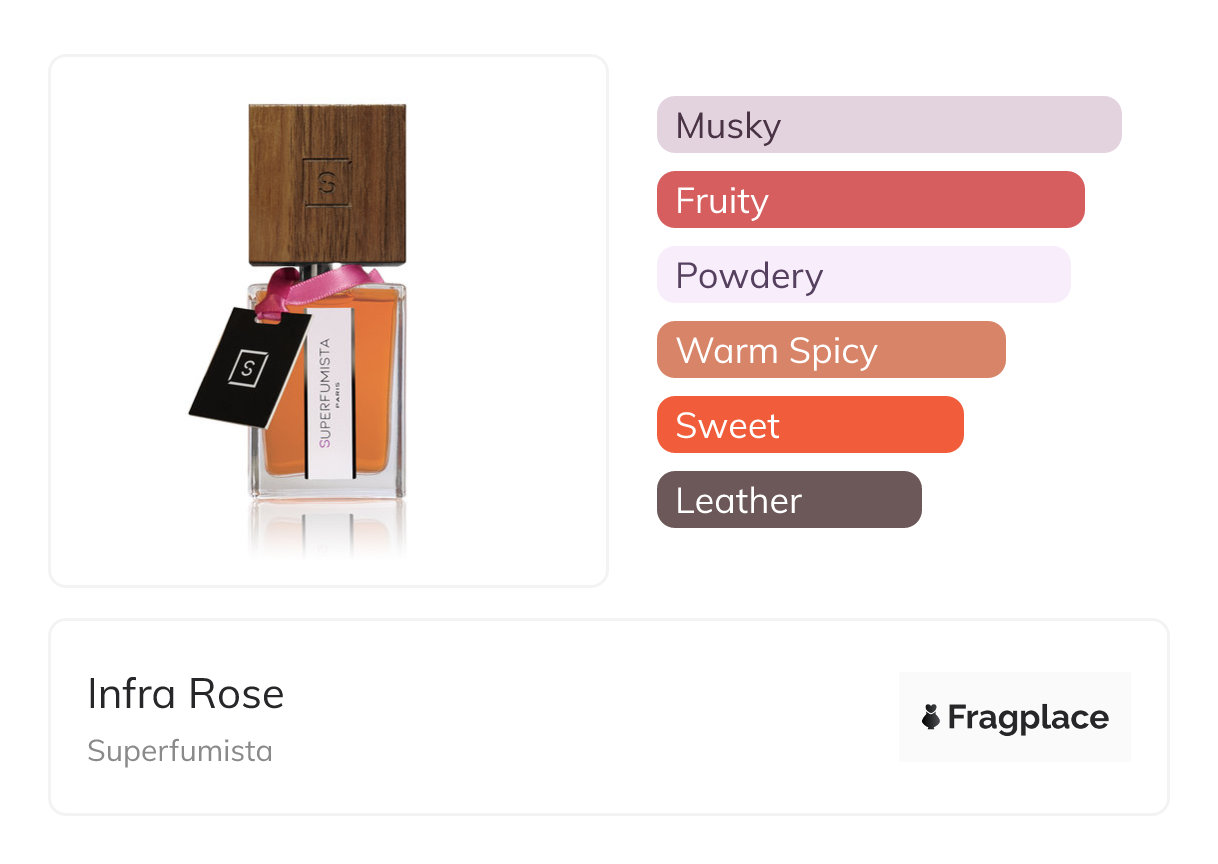Select the red Fruity accord bar
This screenshot has height=864, width=1218.
(x=870, y=200)
